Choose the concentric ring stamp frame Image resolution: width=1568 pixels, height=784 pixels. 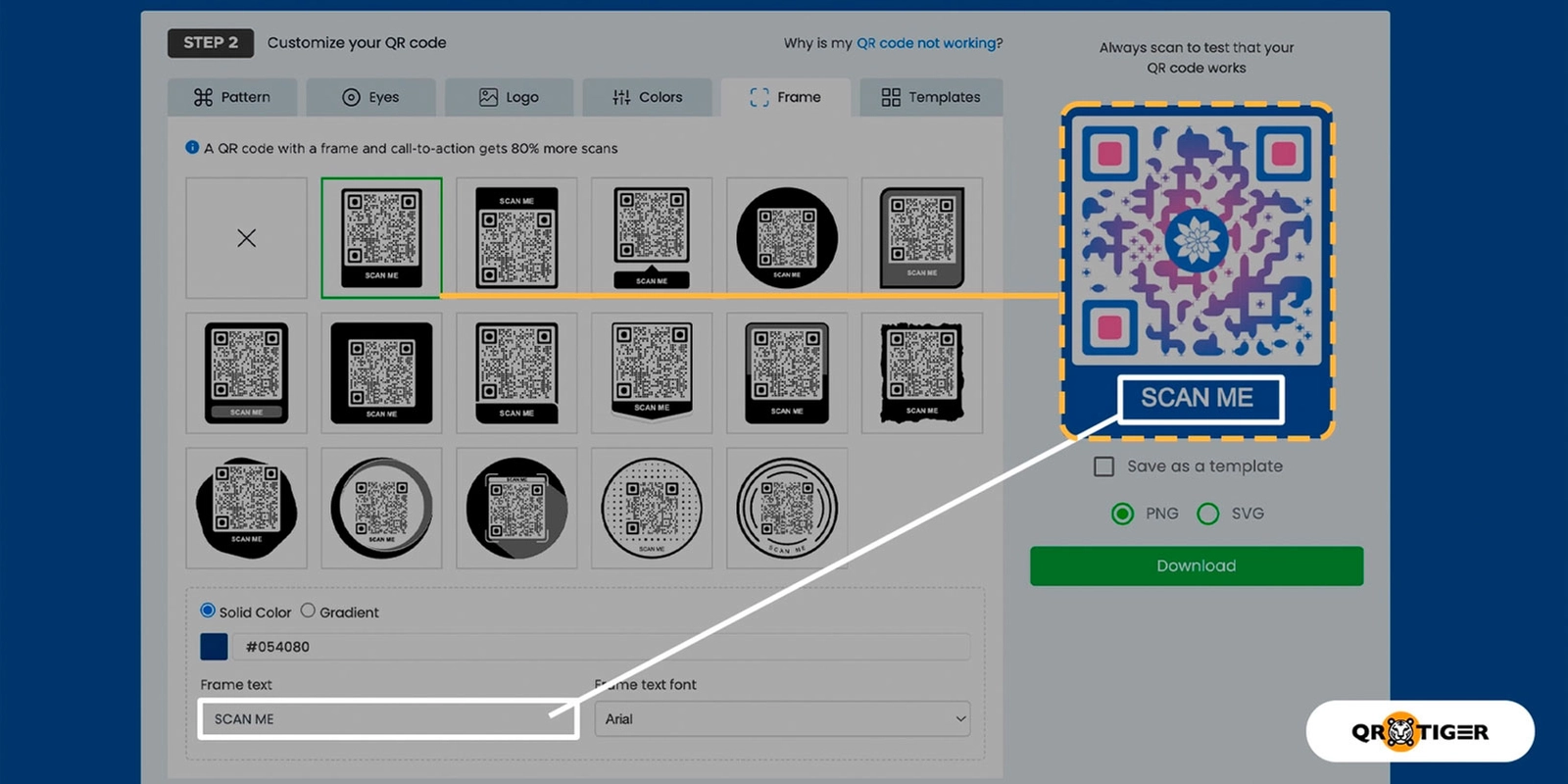click(787, 509)
